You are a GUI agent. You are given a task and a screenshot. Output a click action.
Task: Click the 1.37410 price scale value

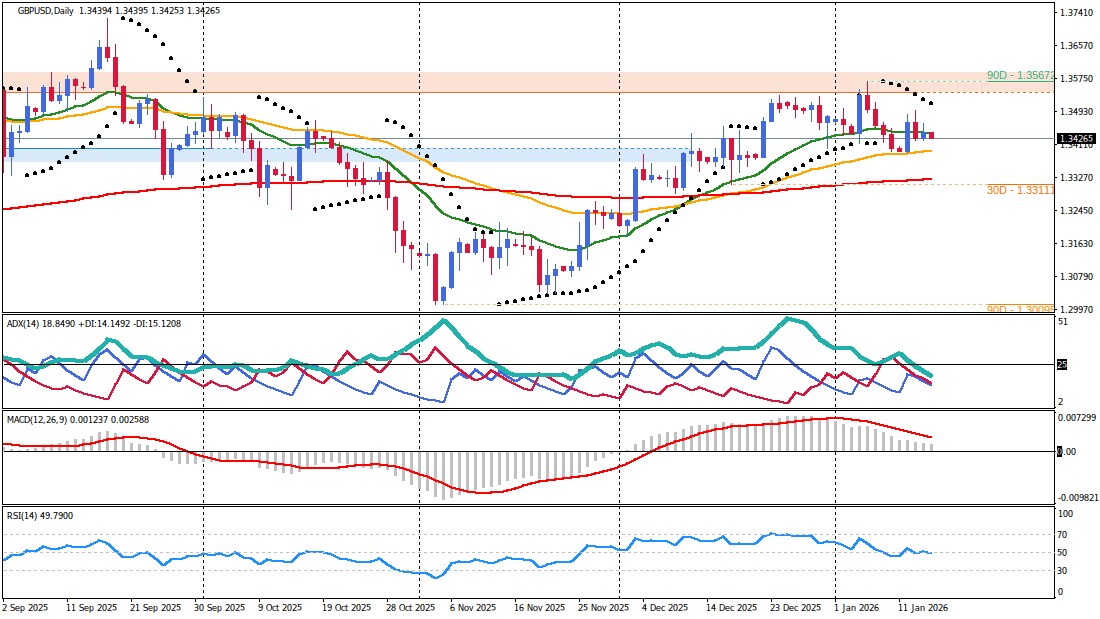tap(1078, 13)
